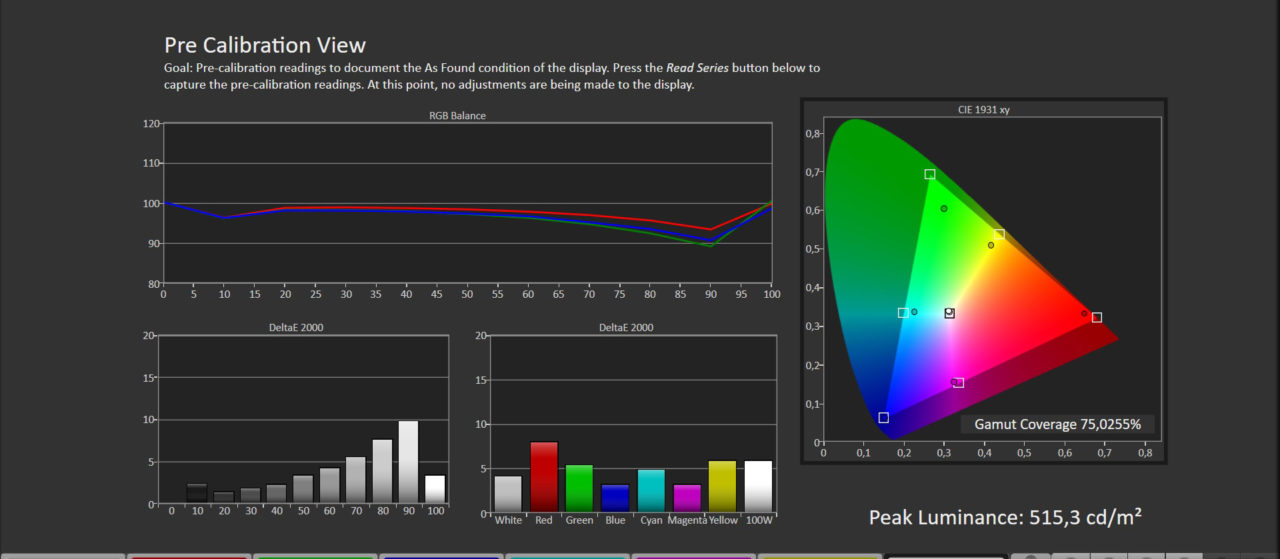Choose the blue swatch in bottom strip
The width and height of the screenshot is (1280, 559).
point(441,556)
